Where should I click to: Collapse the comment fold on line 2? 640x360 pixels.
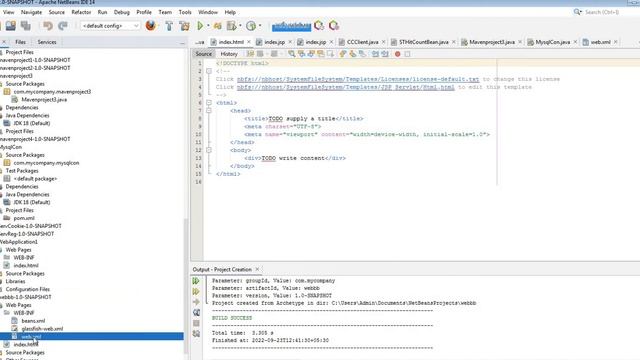[x=209, y=71]
